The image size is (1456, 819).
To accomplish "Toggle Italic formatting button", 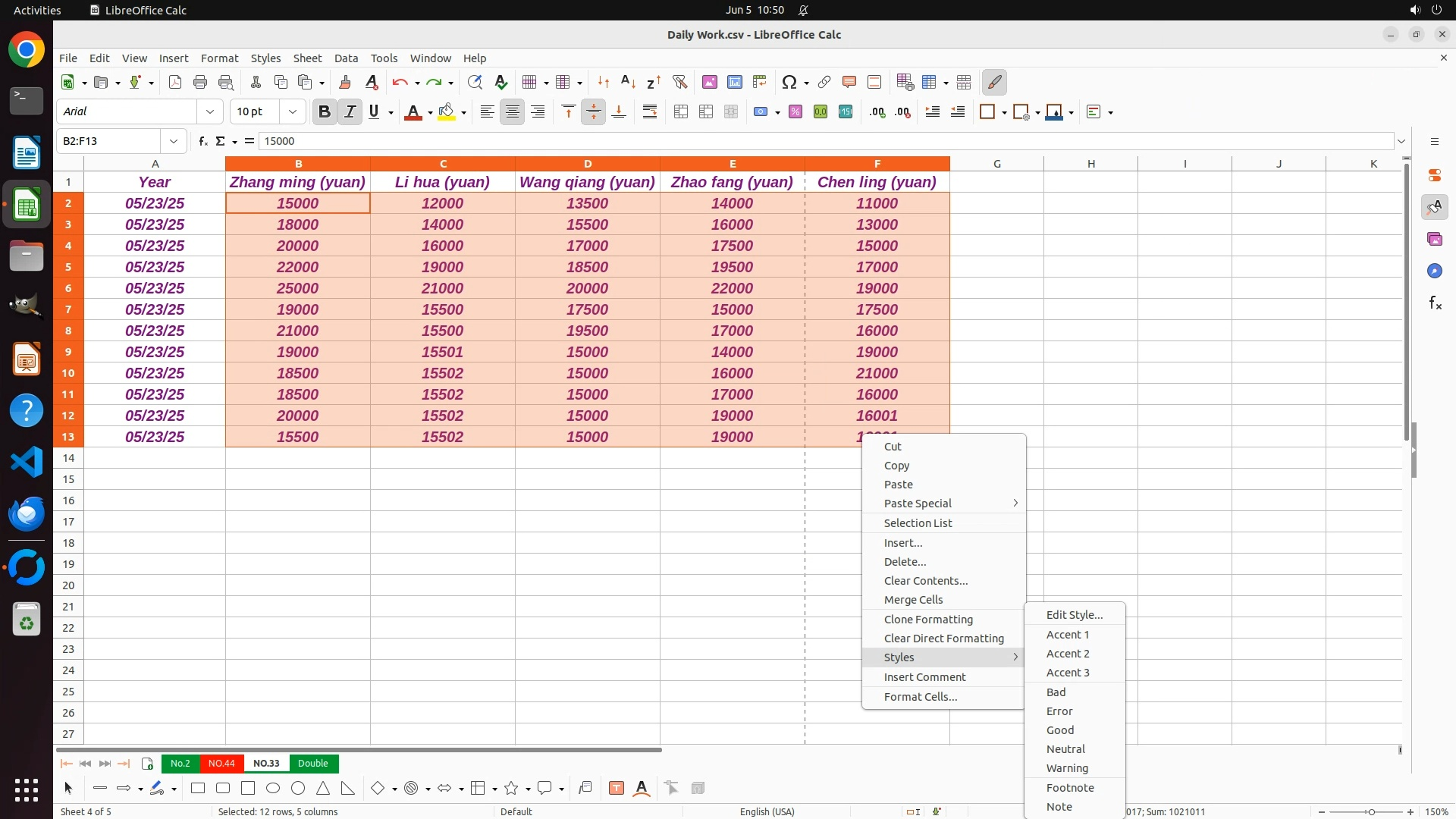I will 350,112.
